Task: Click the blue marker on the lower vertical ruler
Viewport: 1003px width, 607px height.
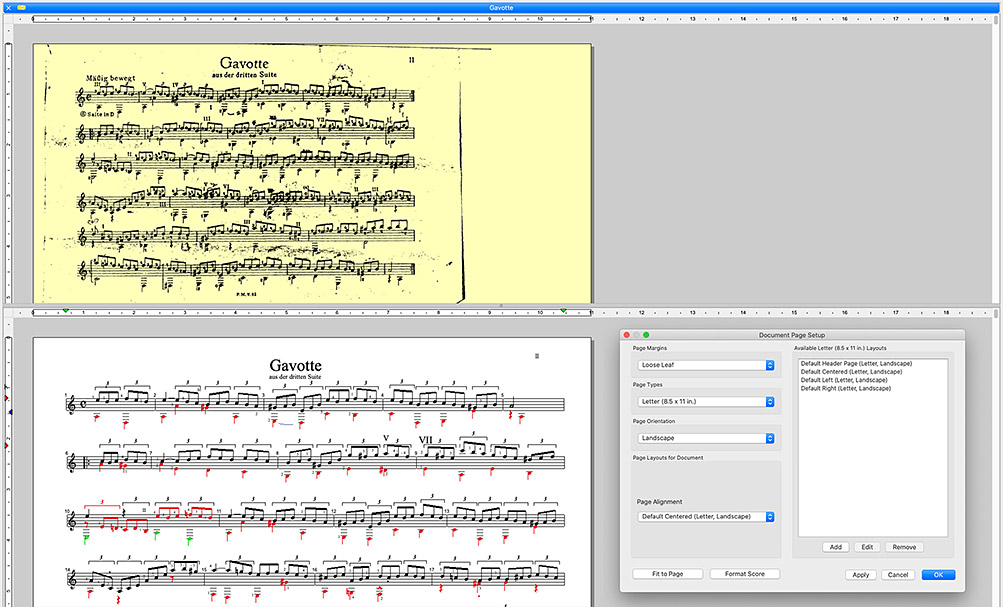Action: tap(10, 412)
